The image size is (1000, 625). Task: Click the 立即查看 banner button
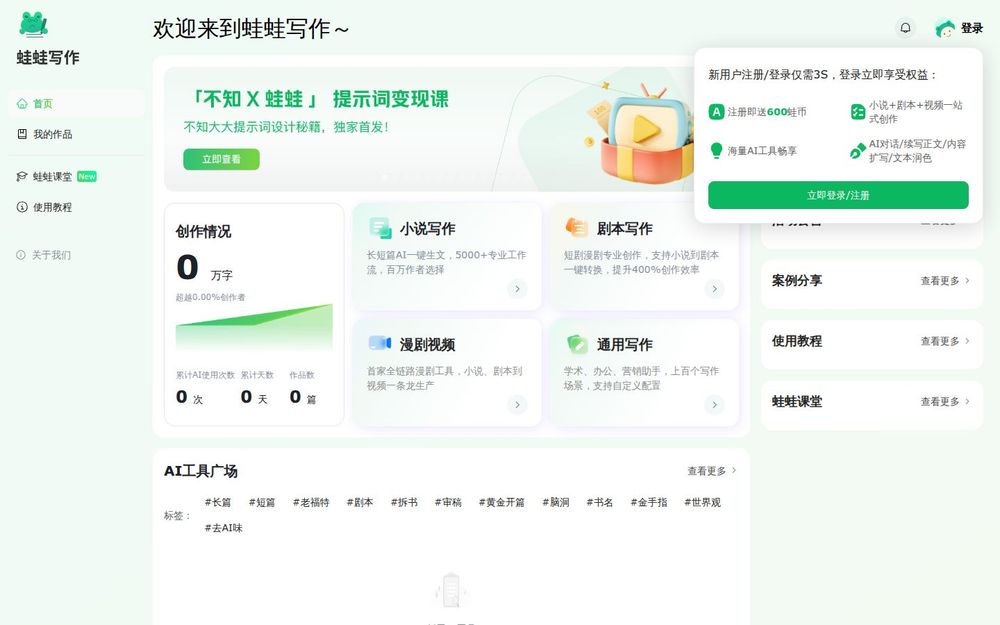point(221,159)
